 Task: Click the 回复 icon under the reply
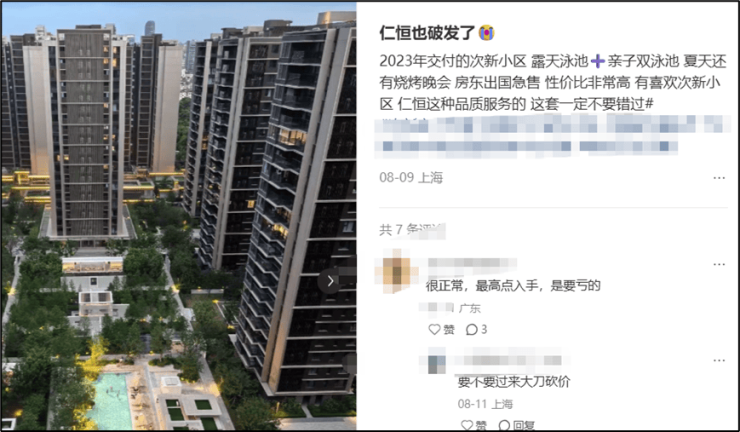point(516,425)
